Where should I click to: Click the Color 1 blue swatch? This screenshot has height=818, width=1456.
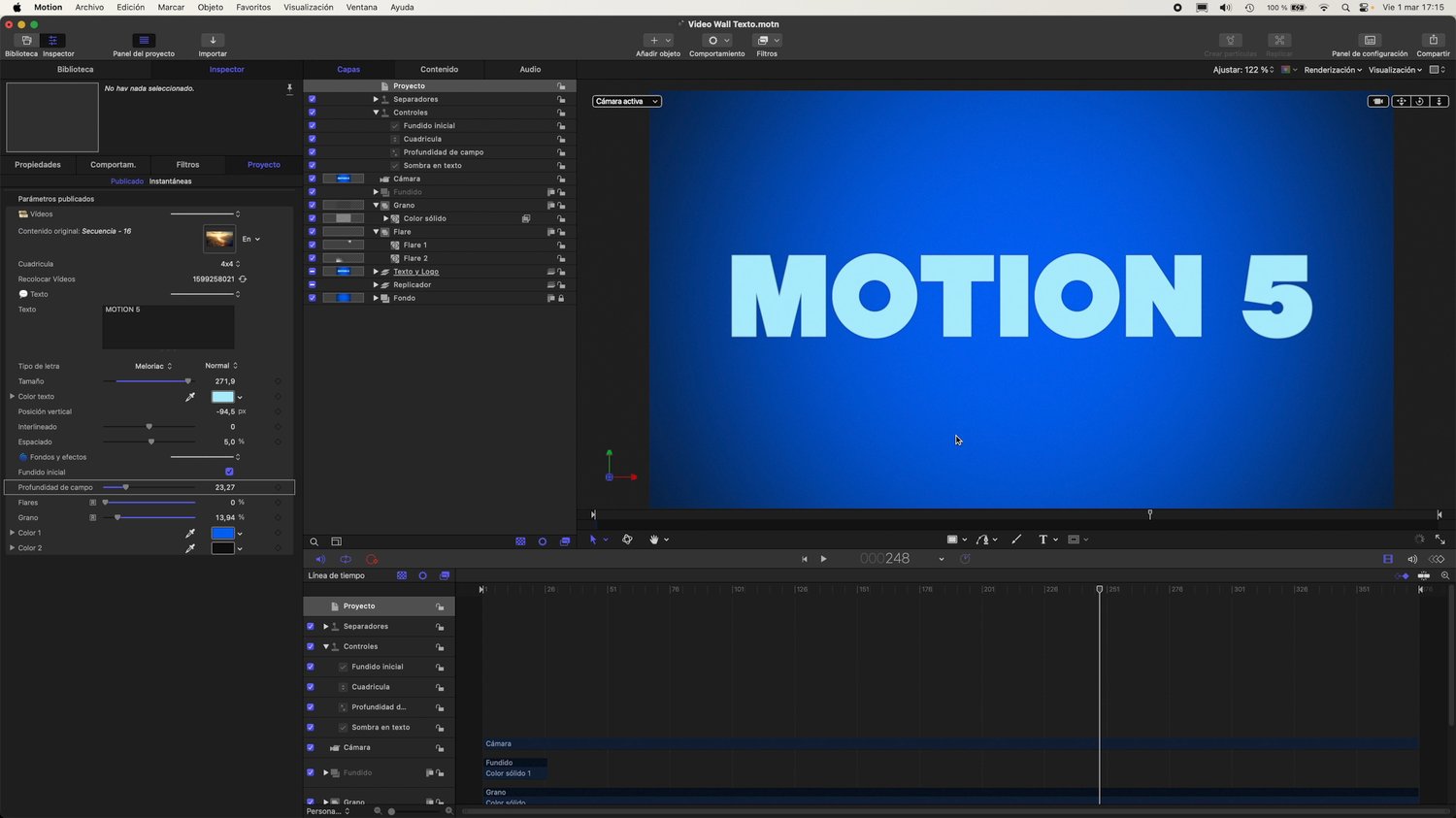pyautogui.click(x=223, y=533)
